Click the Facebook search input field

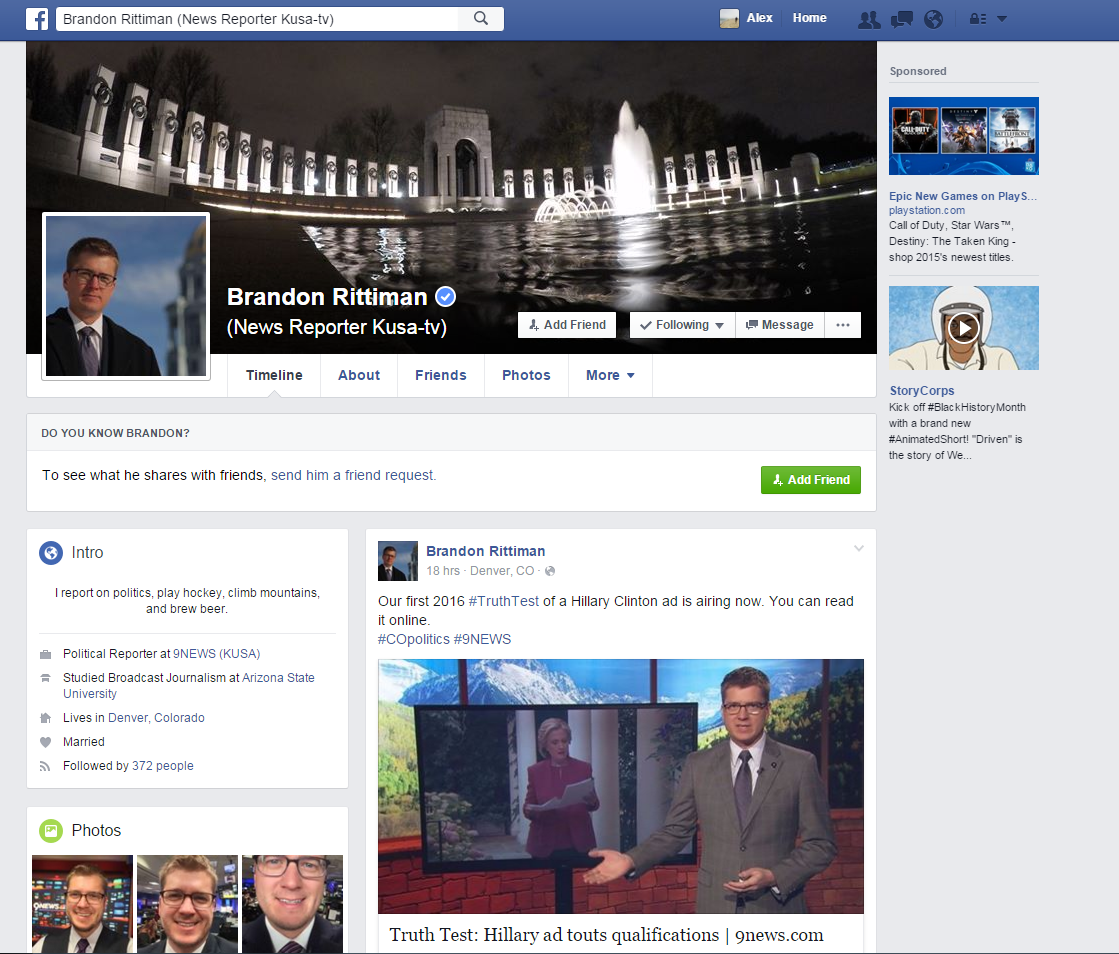pos(257,19)
